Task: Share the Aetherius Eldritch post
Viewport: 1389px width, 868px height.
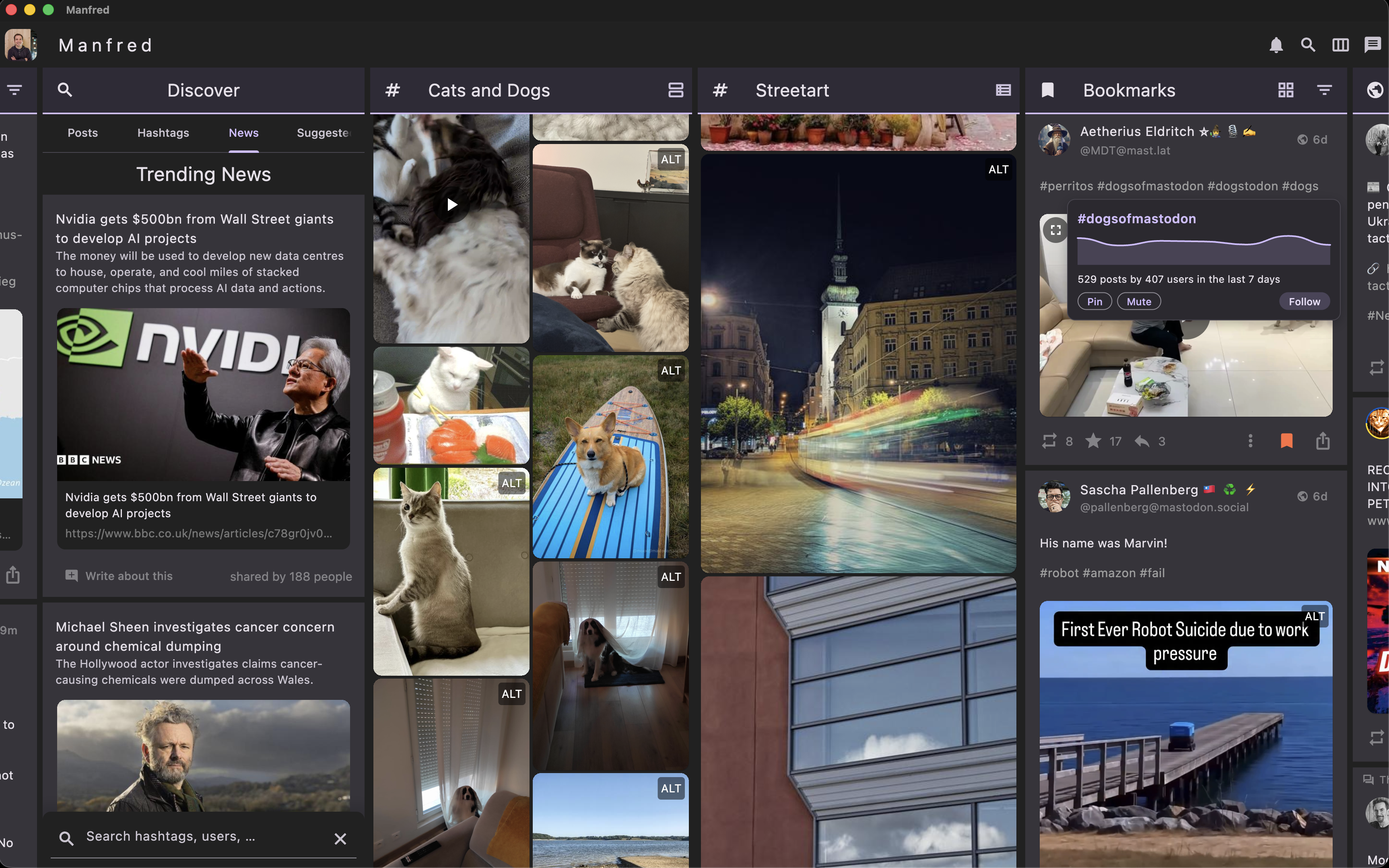Action: click(x=1323, y=441)
